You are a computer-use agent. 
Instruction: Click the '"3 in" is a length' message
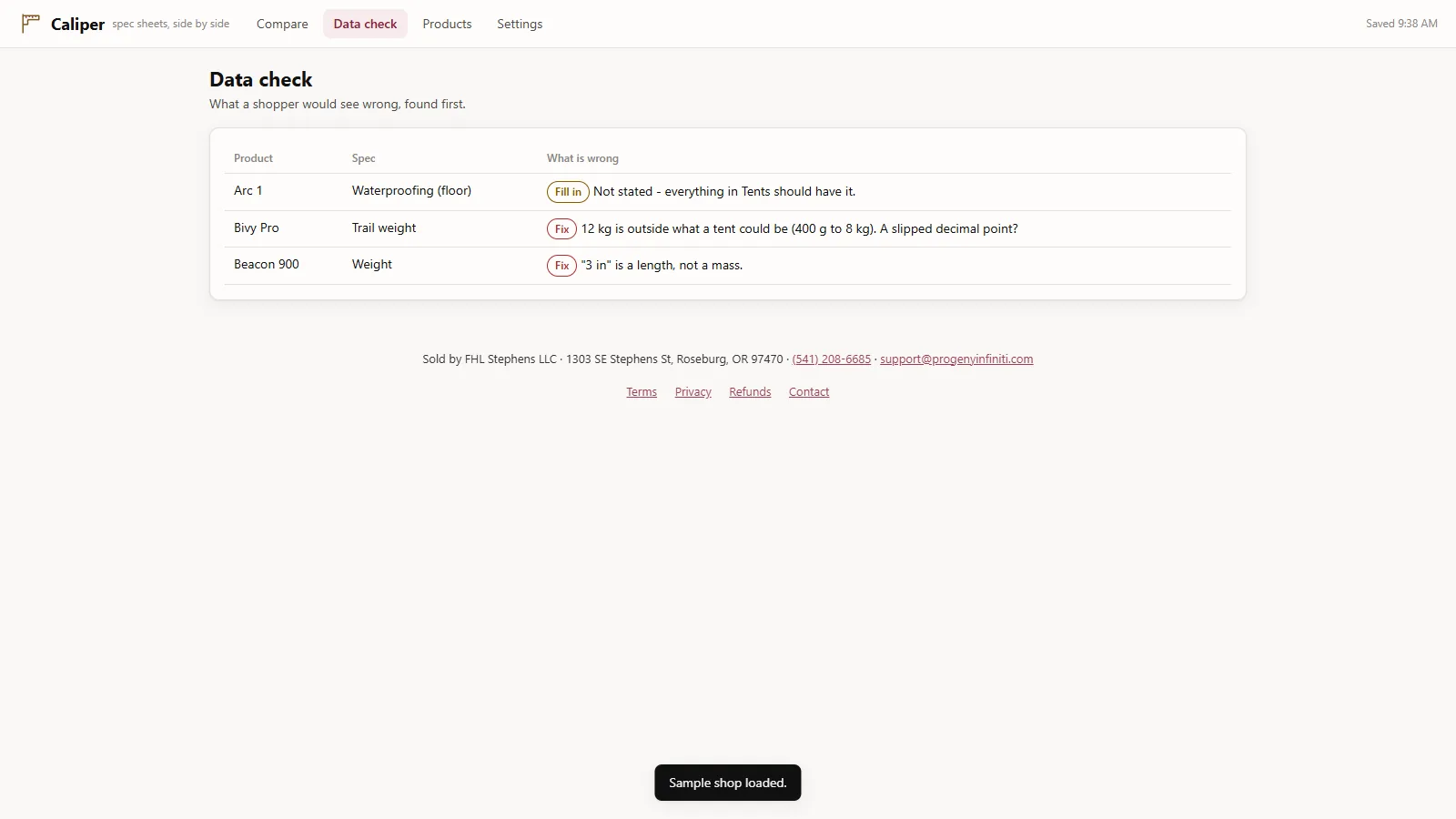pos(662,266)
